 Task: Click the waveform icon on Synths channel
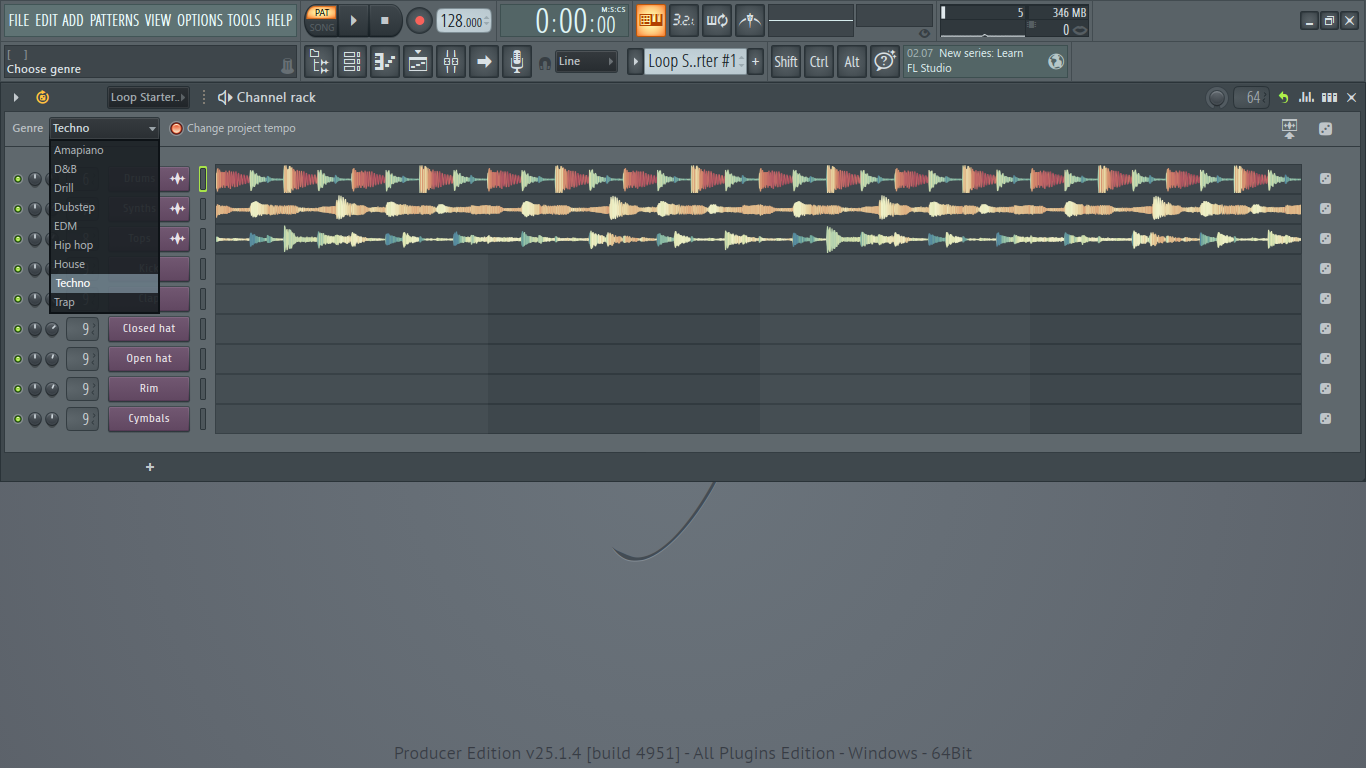[178, 209]
